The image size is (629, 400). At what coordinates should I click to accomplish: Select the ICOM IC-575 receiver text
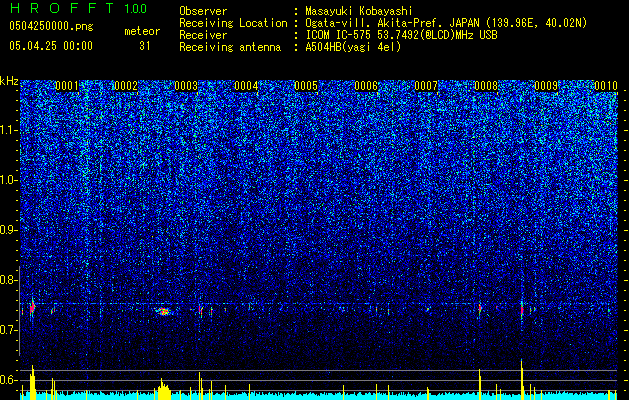[x=401, y=35]
